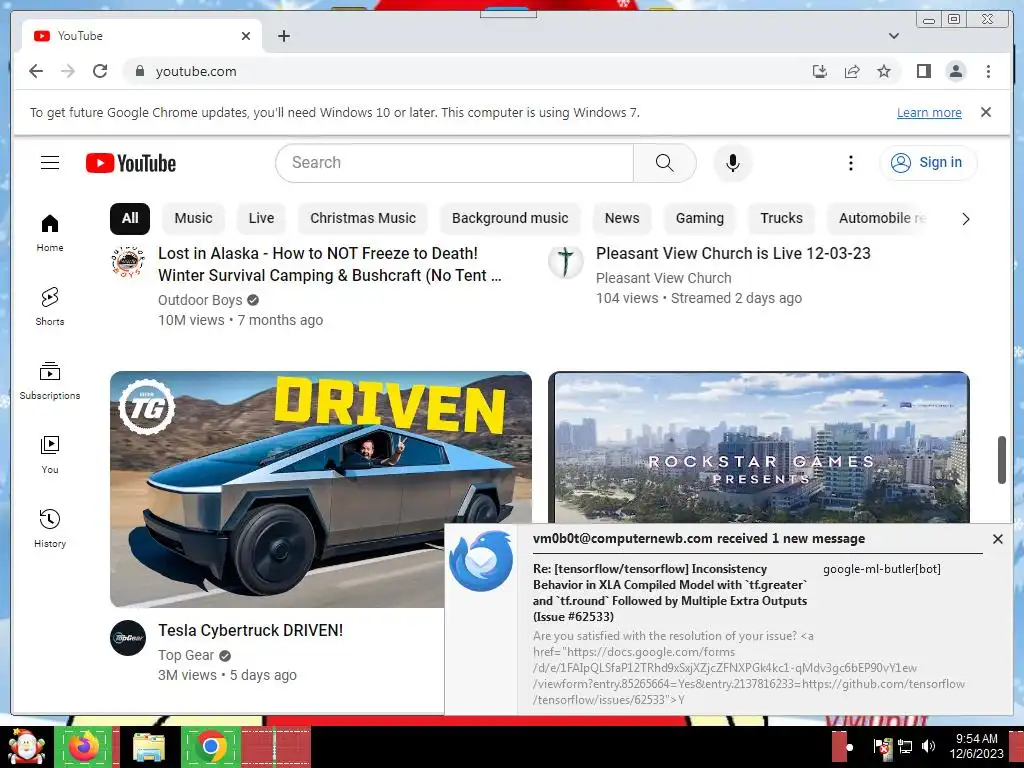The width and height of the screenshot is (1024, 768).
Task: Select the Background music chip
Action: pyautogui.click(x=510, y=218)
